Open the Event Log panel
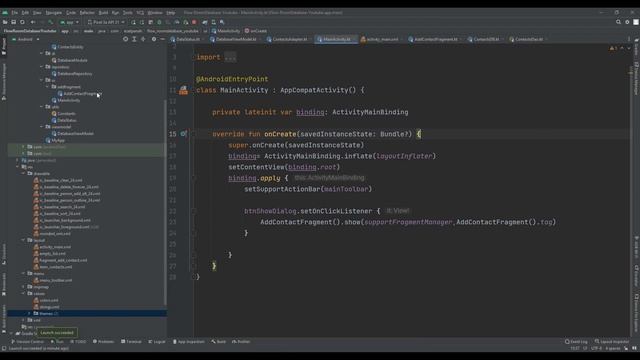The width and height of the screenshot is (640, 360). tap(576, 342)
